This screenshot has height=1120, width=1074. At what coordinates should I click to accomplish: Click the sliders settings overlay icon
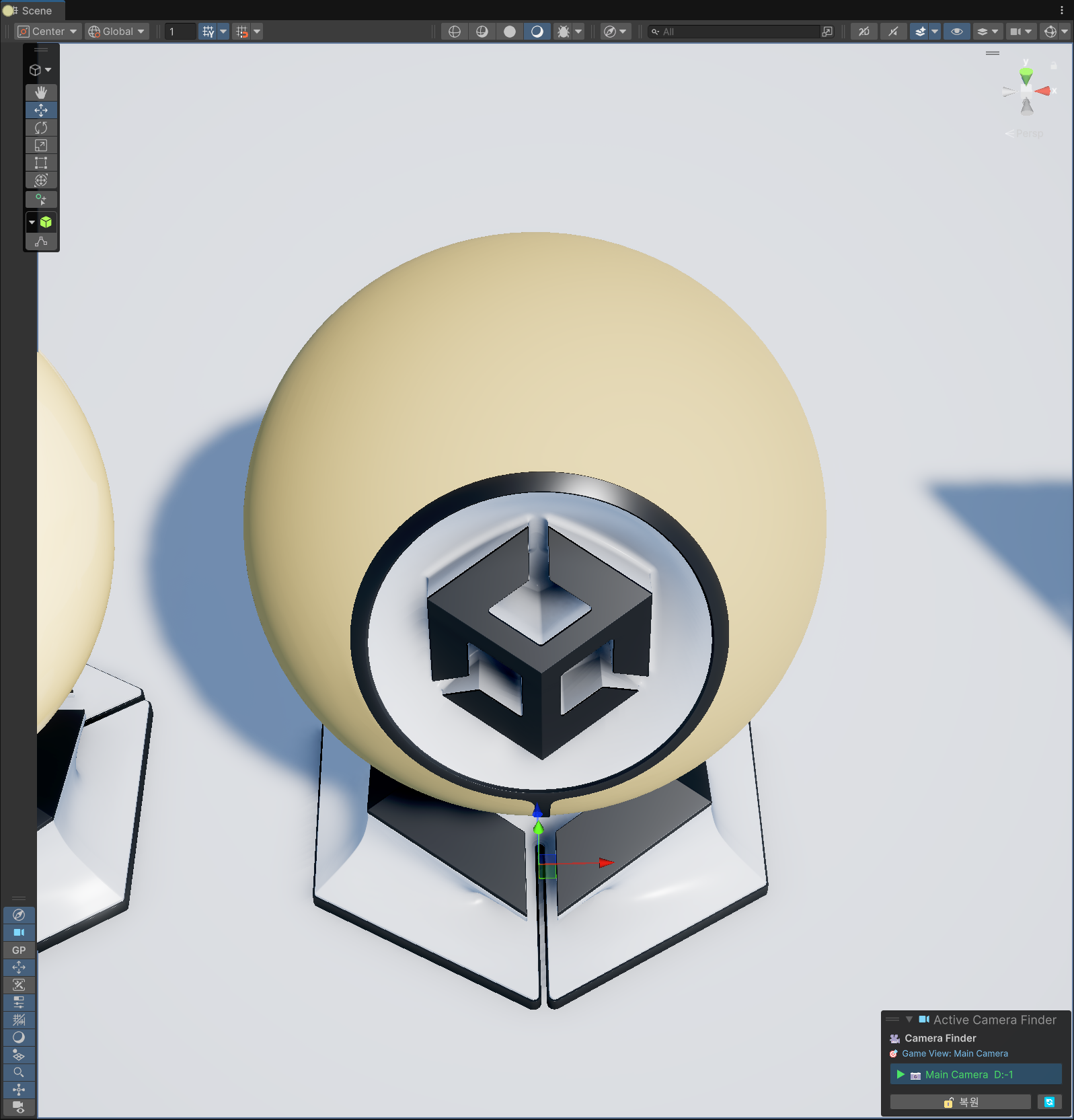tap(19, 1002)
